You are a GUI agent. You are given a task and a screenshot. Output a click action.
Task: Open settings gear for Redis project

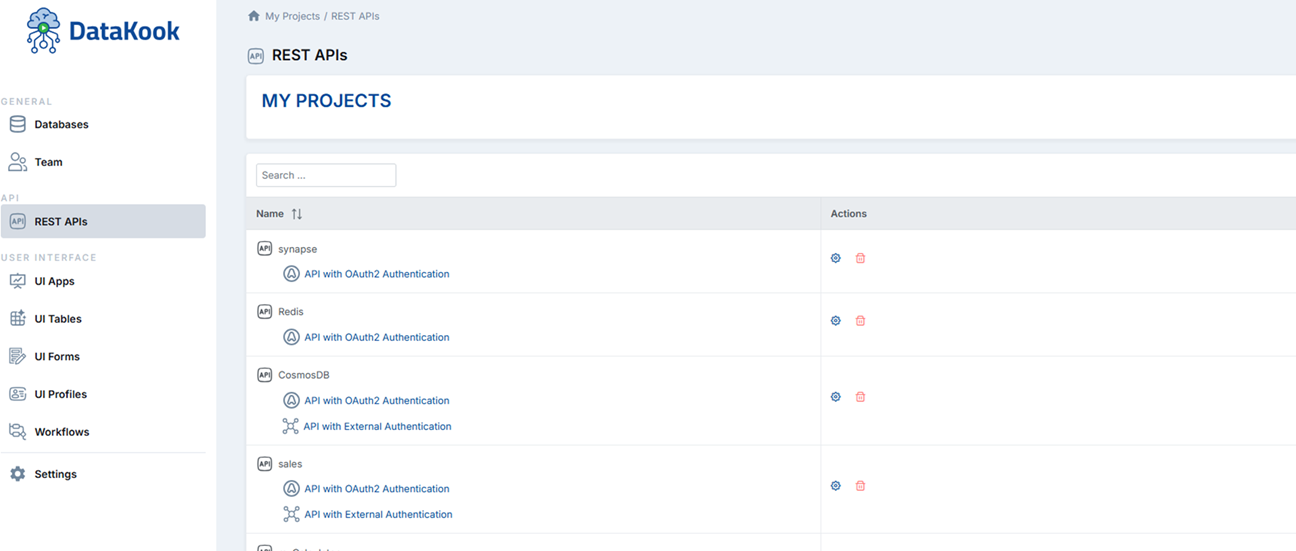point(836,321)
